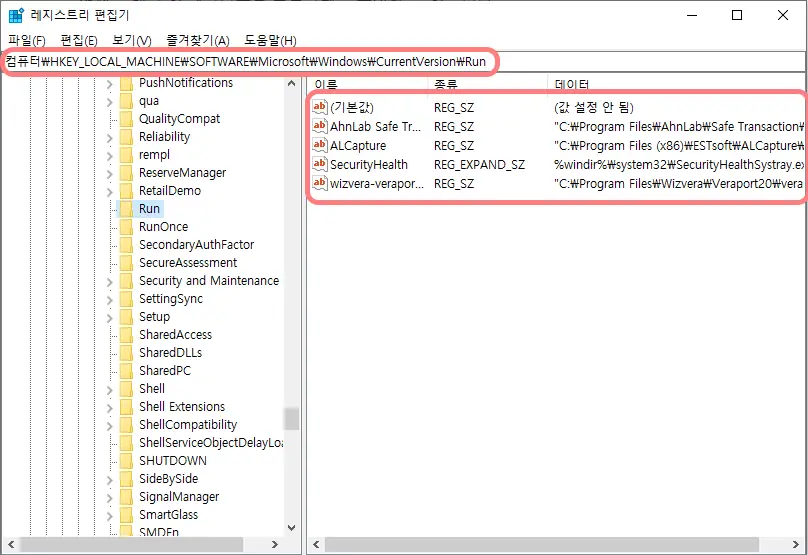
Task: Click tree pane horizontal scroll-right arrow
Action: point(275,544)
